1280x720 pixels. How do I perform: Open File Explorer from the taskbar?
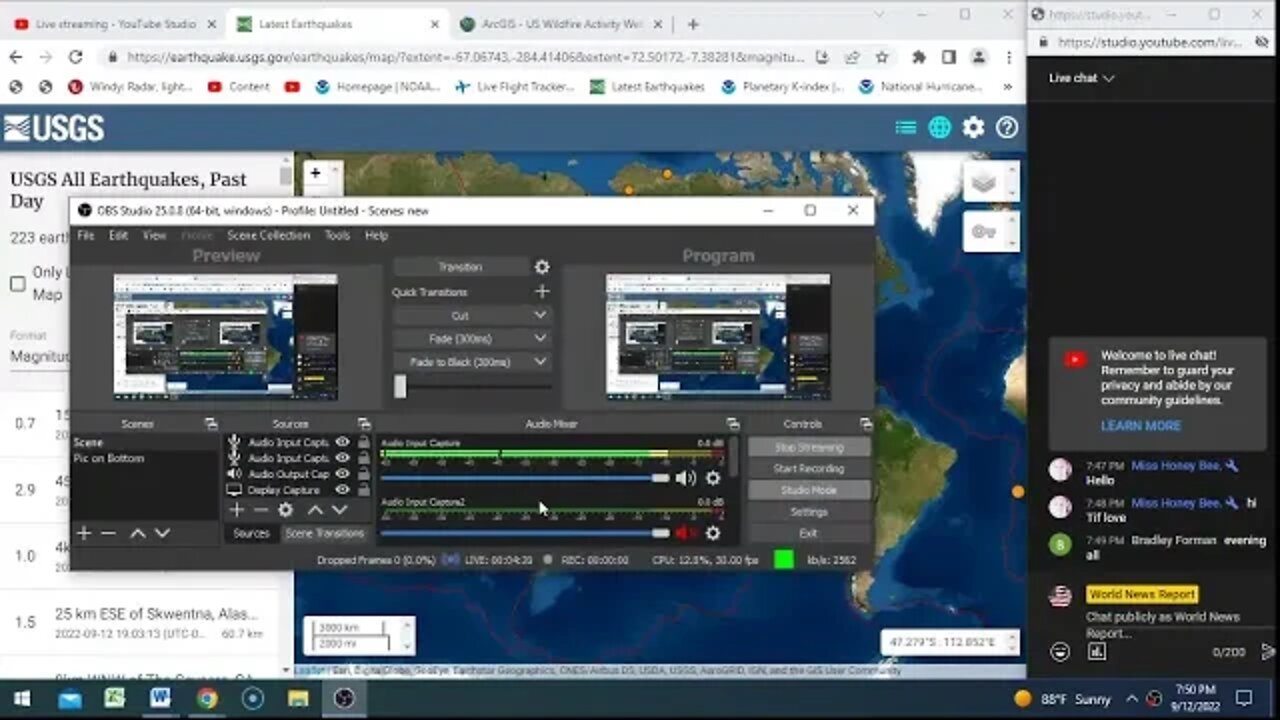tap(297, 698)
